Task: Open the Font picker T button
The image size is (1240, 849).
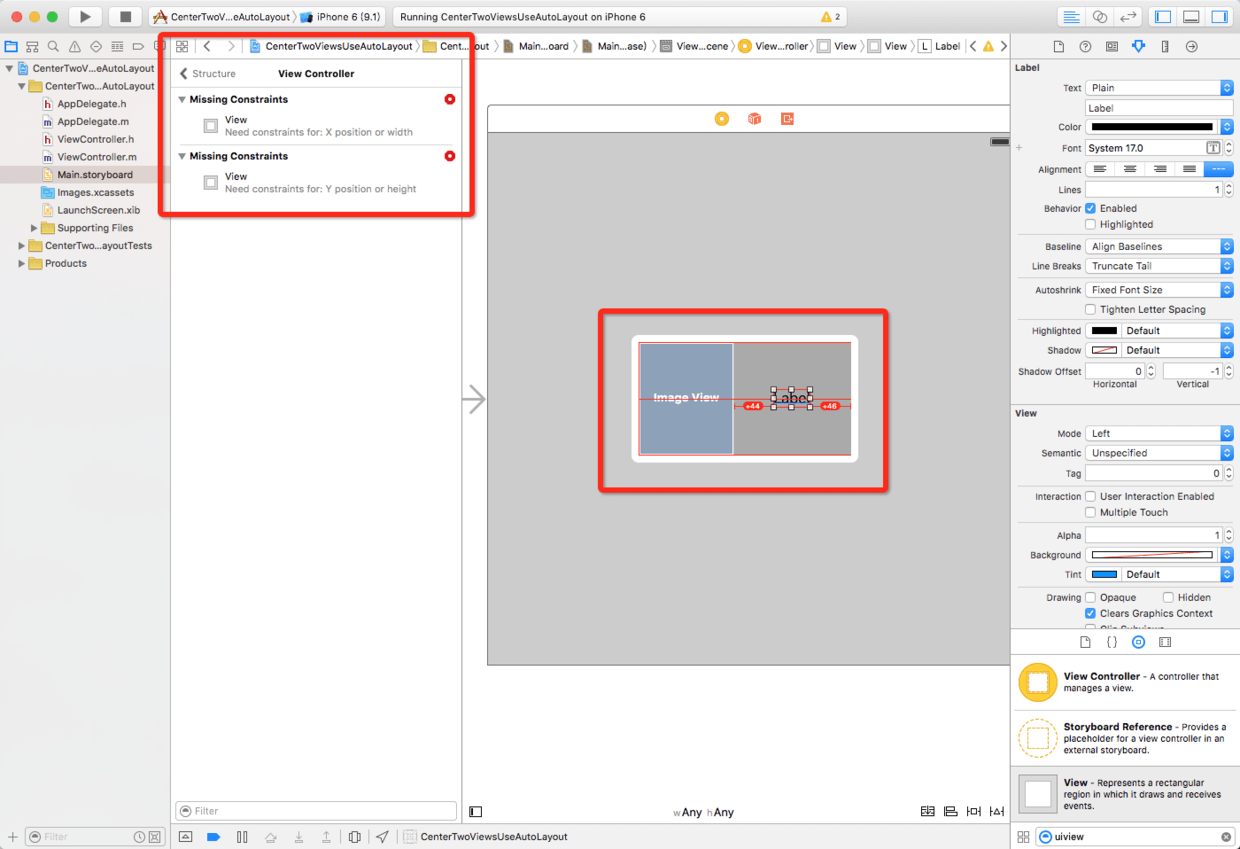Action: [1212, 148]
